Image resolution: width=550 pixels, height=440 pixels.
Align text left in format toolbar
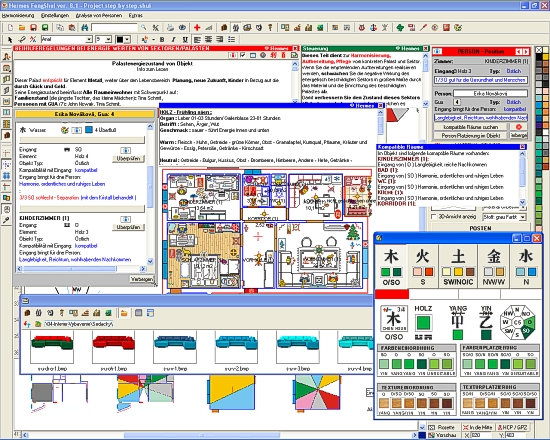point(197,39)
